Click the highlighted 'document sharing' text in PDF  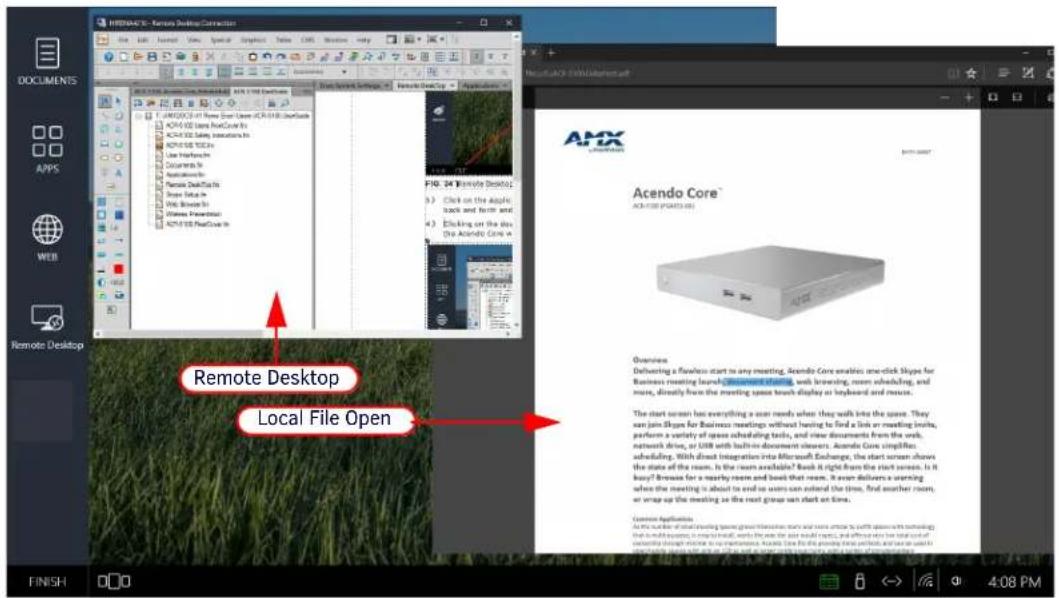(x=758, y=381)
